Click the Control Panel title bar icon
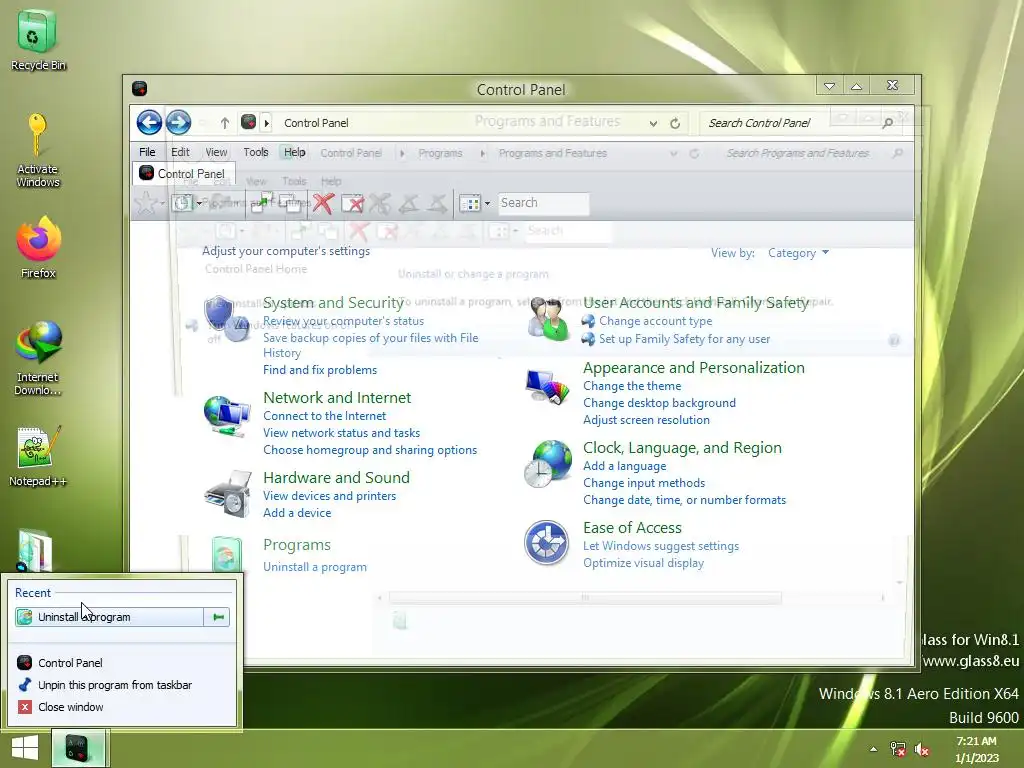 [x=139, y=88]
